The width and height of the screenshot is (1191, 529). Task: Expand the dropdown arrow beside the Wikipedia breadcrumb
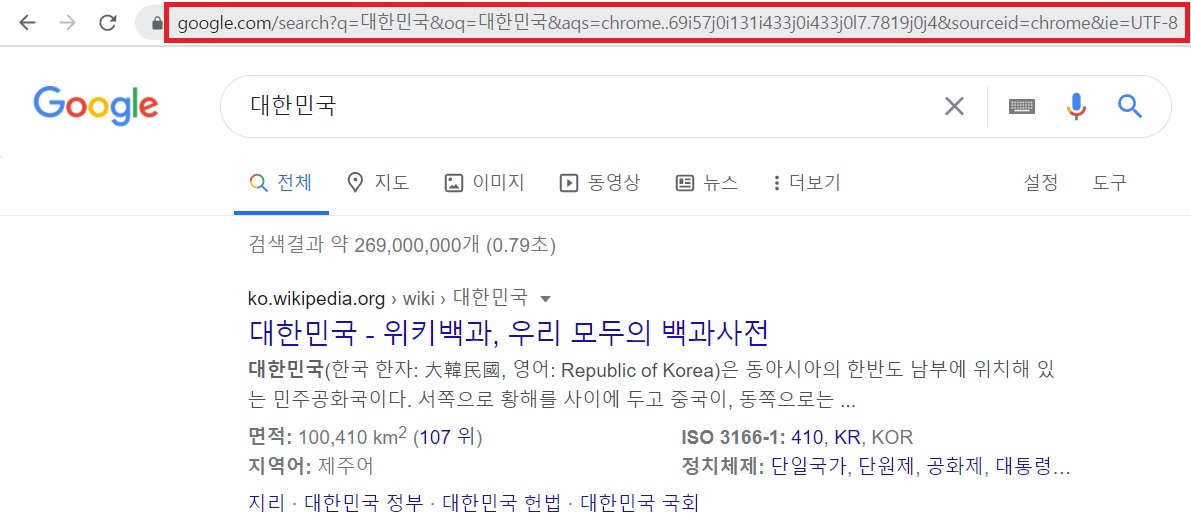[544, 298]
